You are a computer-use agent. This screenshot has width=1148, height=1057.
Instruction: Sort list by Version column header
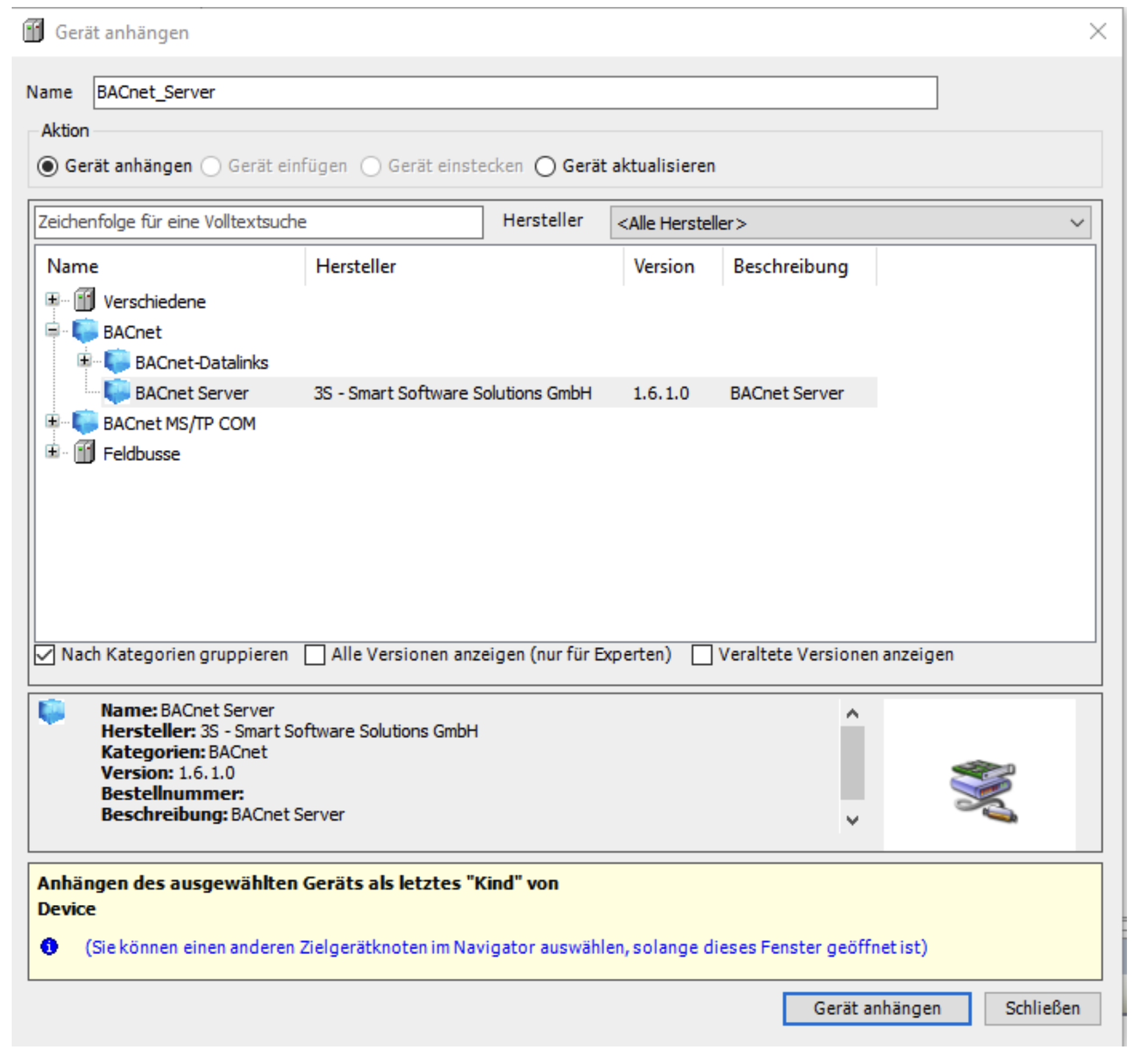click(663, 267)
